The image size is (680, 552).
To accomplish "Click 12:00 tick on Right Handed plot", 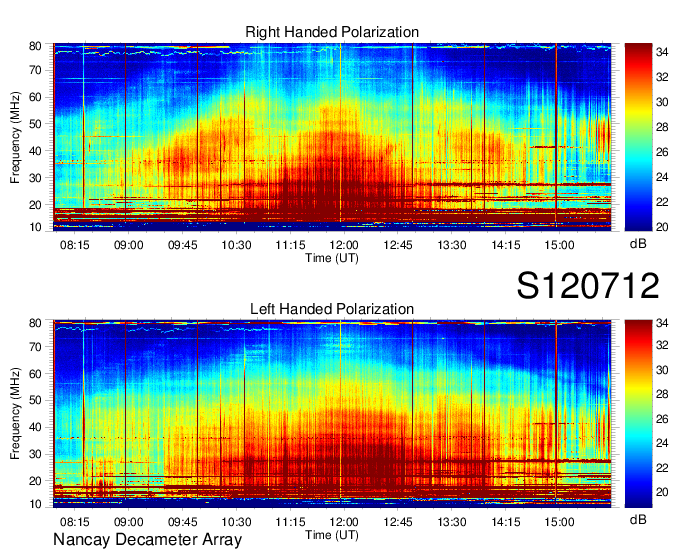I will pos(344,245).
